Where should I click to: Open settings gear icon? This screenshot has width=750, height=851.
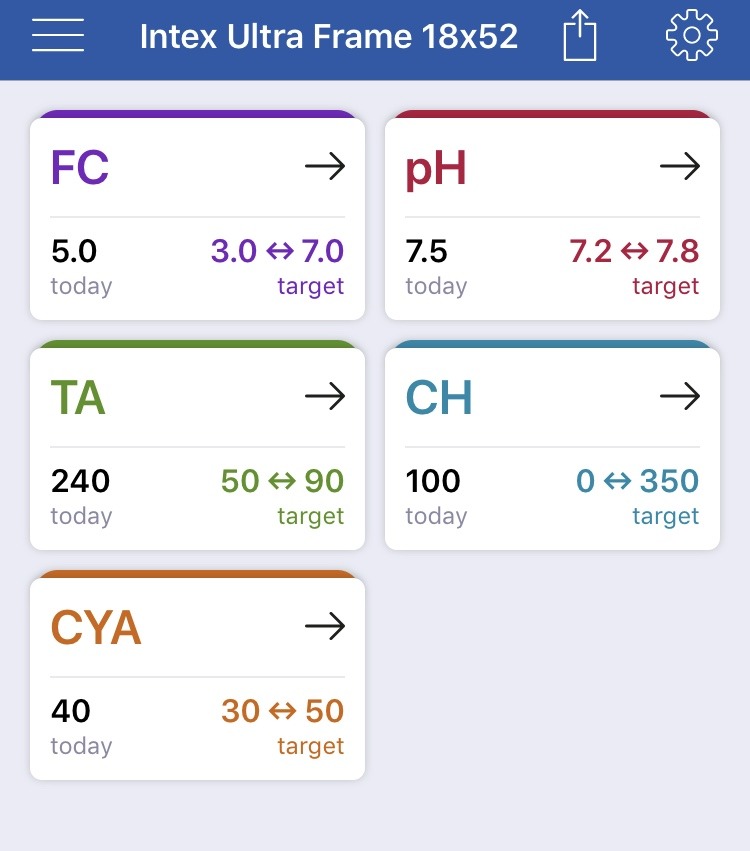point(692,35)
